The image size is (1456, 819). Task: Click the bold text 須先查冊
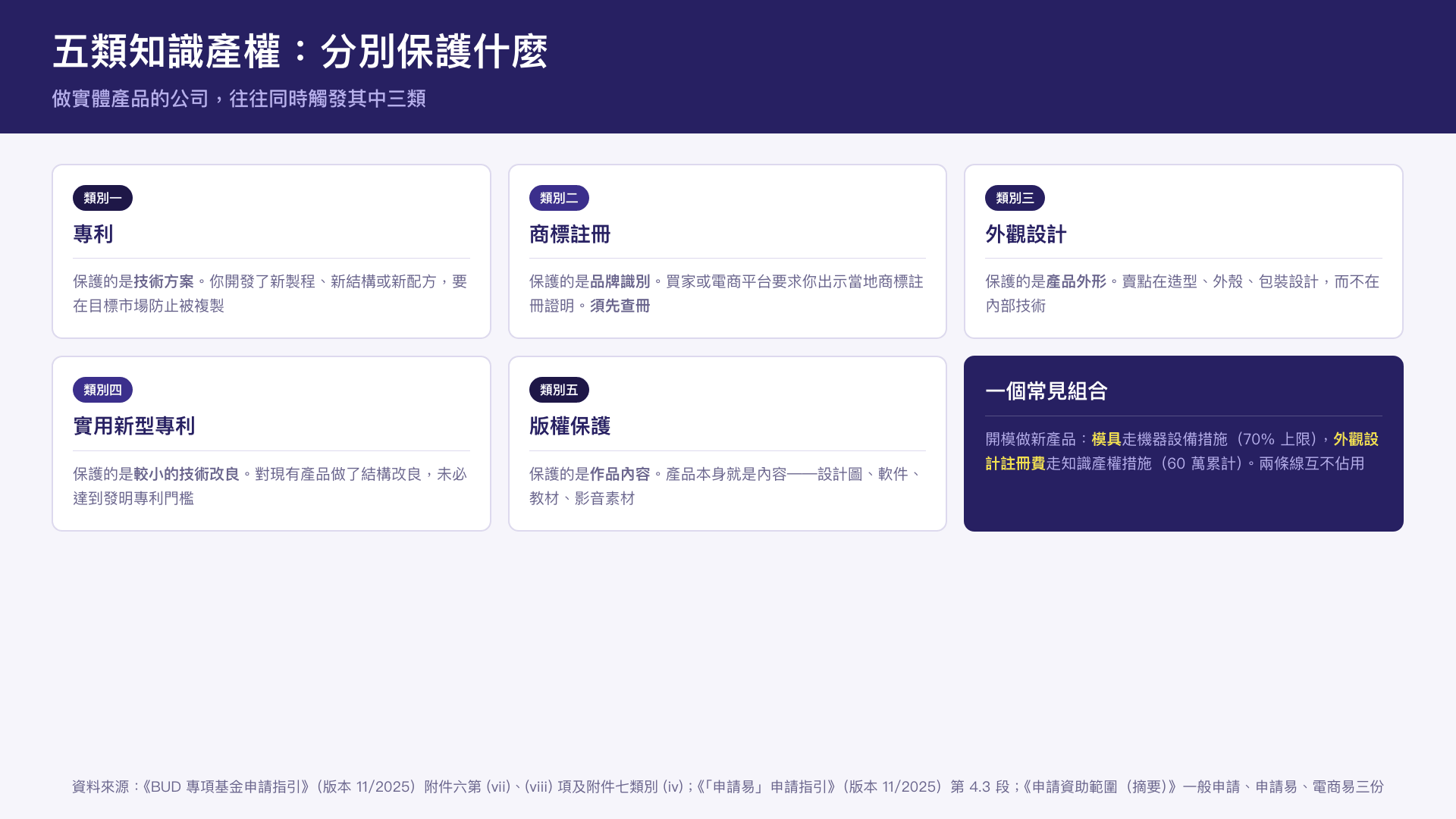[620, 306]
